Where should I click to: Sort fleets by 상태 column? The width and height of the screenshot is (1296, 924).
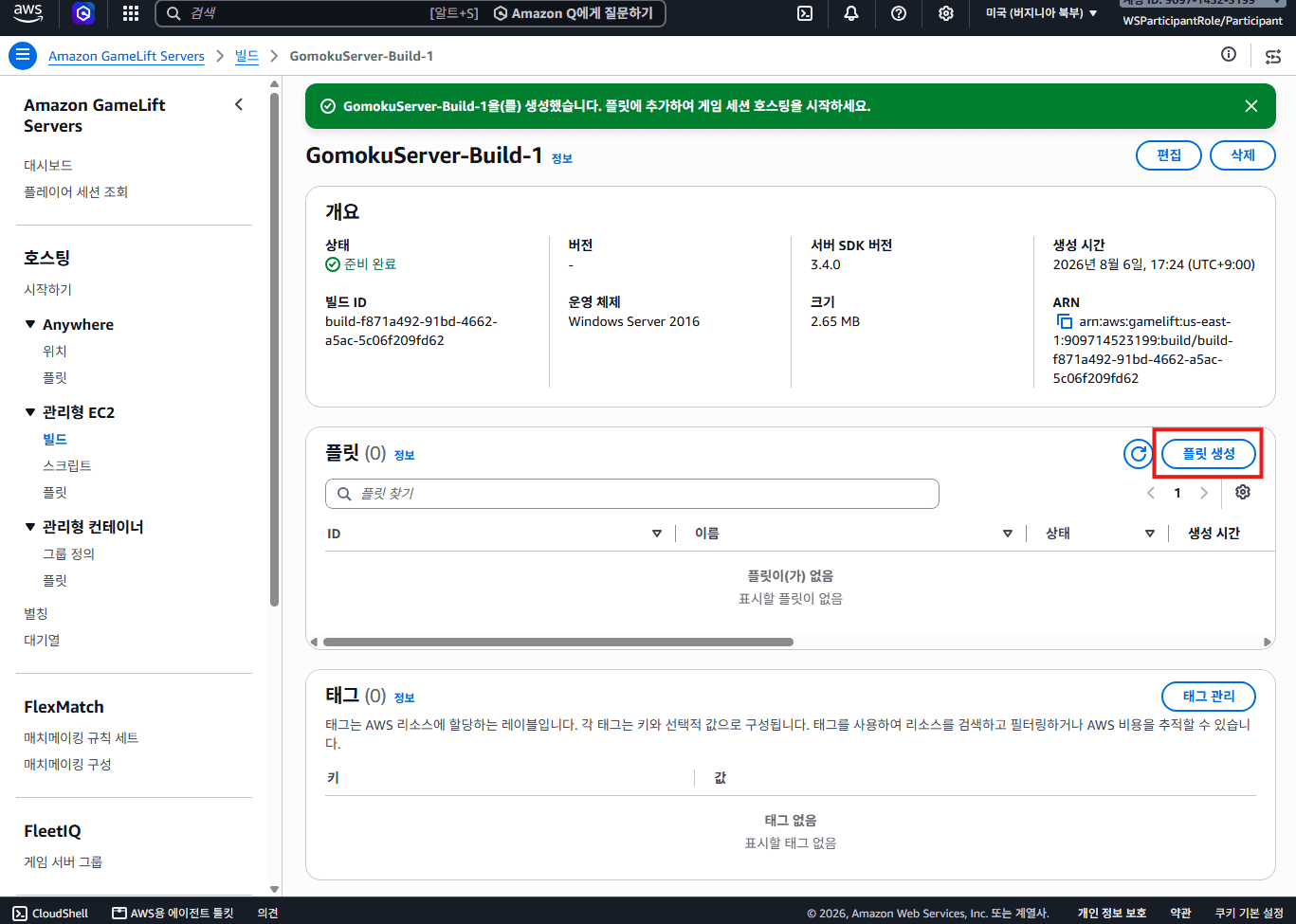click(x=1150, y=534)
